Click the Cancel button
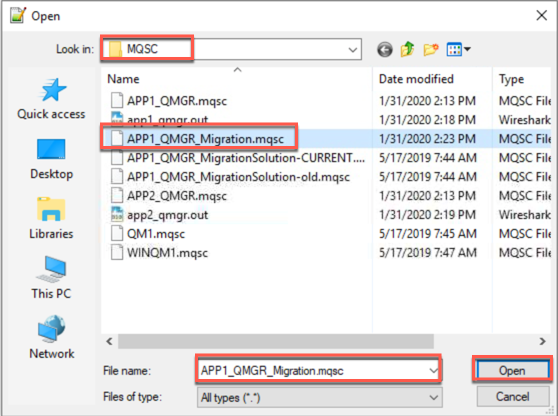The height and width of the screenshot is (416, 558). 512,396
